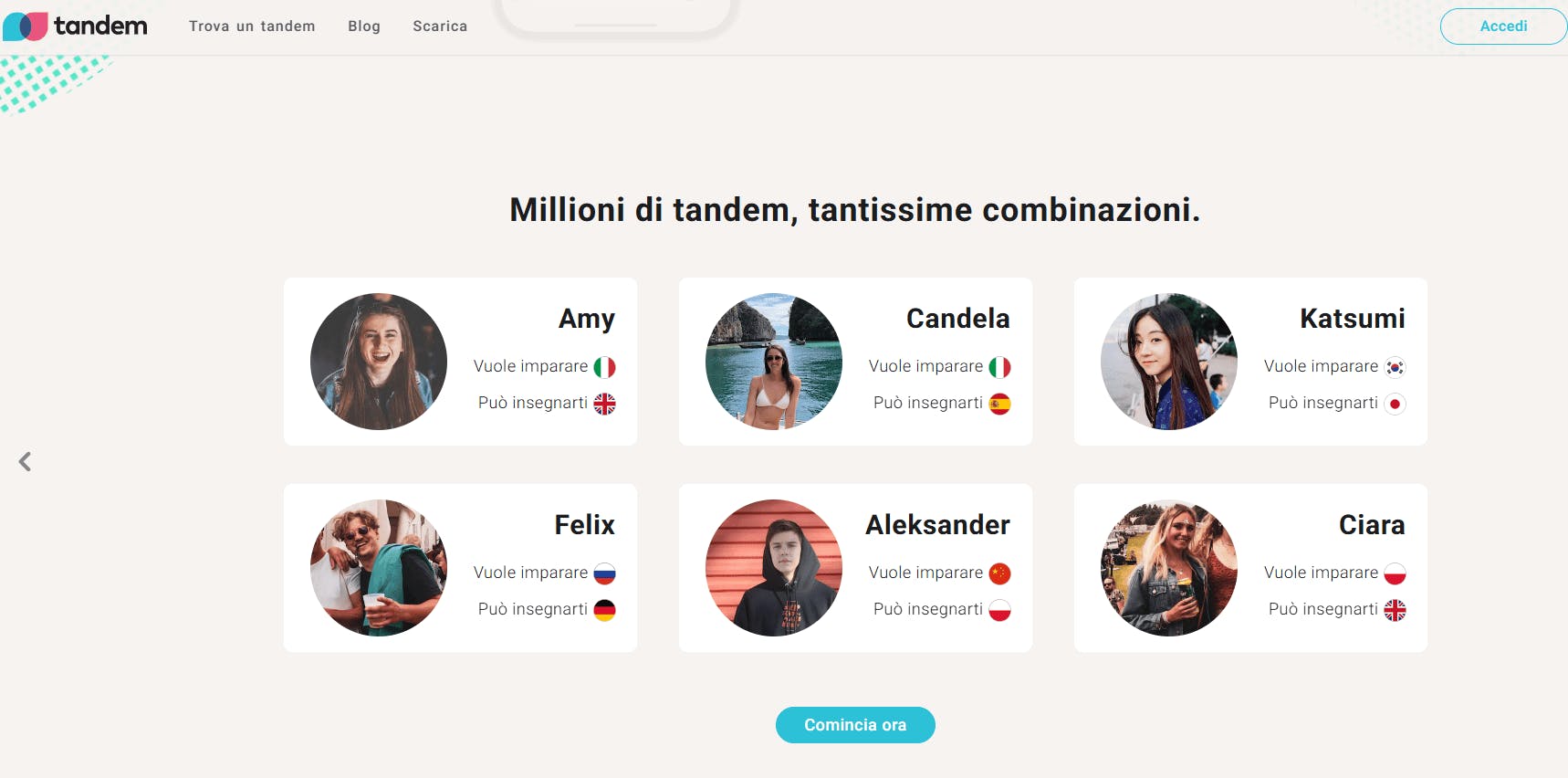This screenshot has height=778, width=1568.
Task: Click the Accedi login button
Action: coord(1503,26)
